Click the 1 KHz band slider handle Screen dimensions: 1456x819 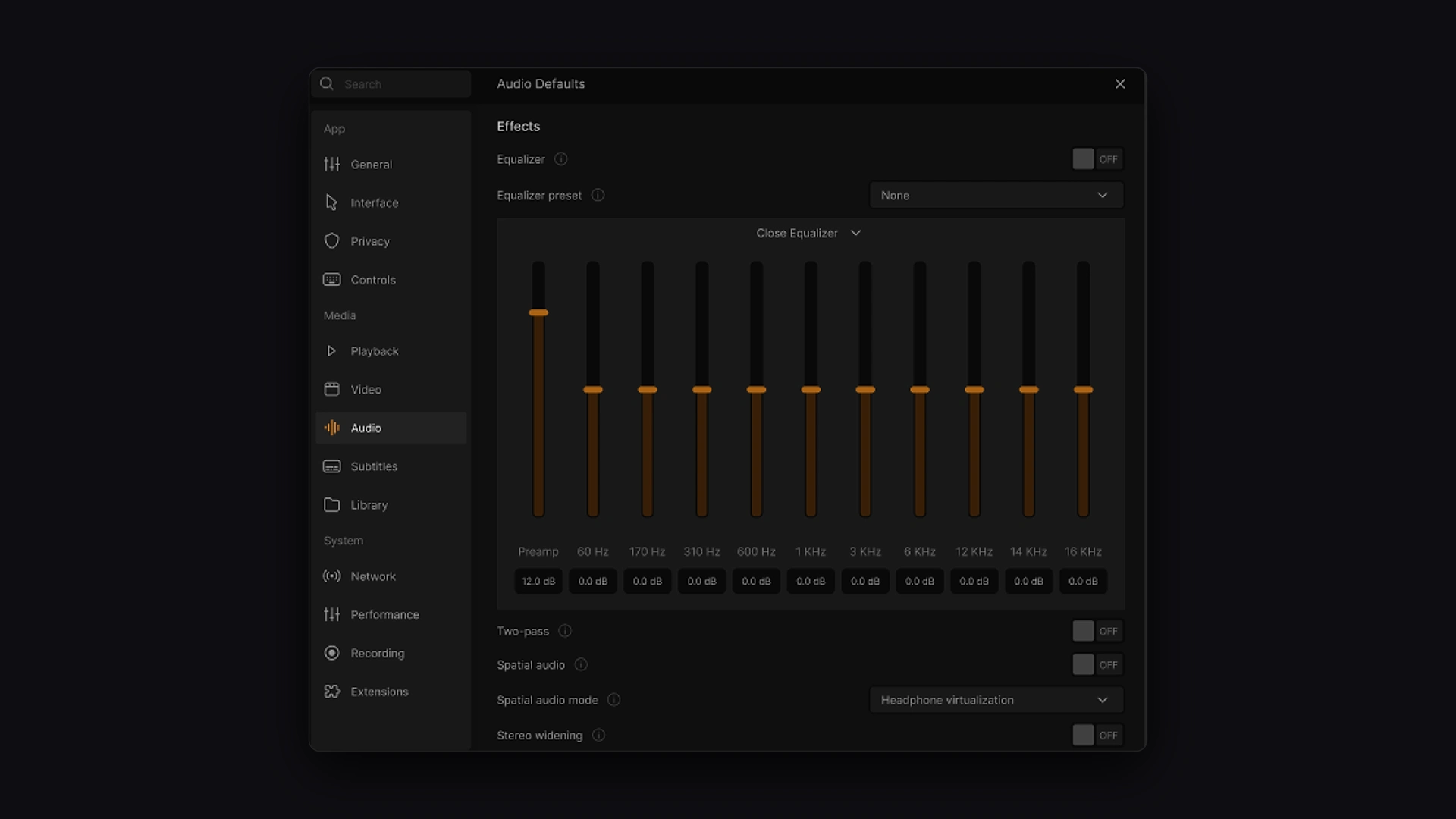(x=811, y=390)
